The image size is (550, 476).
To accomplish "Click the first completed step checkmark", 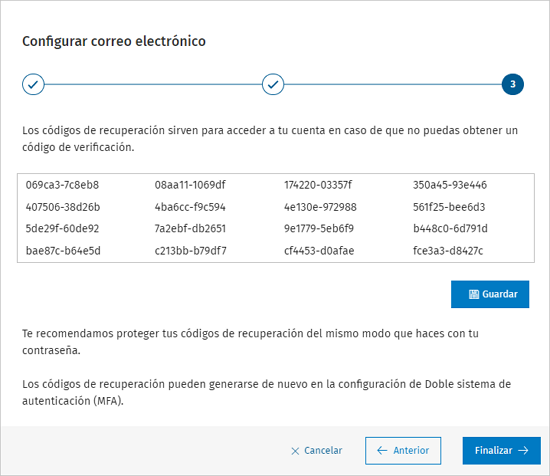I will pos(33,84).
